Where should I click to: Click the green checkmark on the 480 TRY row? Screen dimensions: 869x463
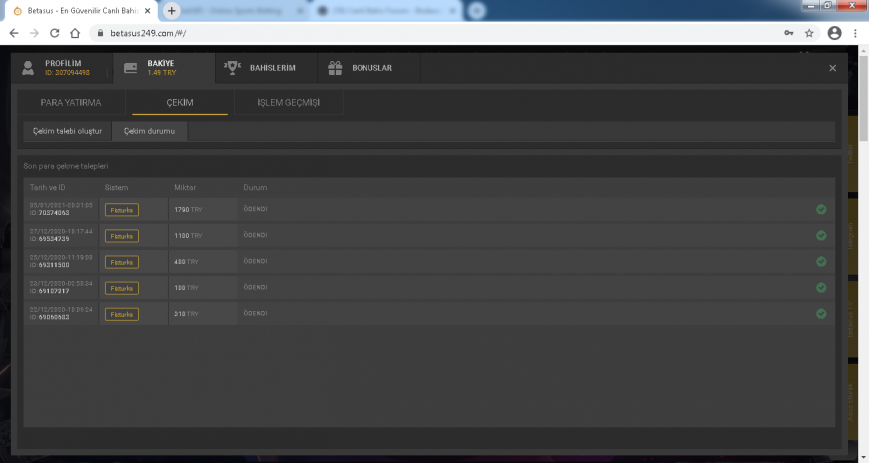click(x=821, y=261)
